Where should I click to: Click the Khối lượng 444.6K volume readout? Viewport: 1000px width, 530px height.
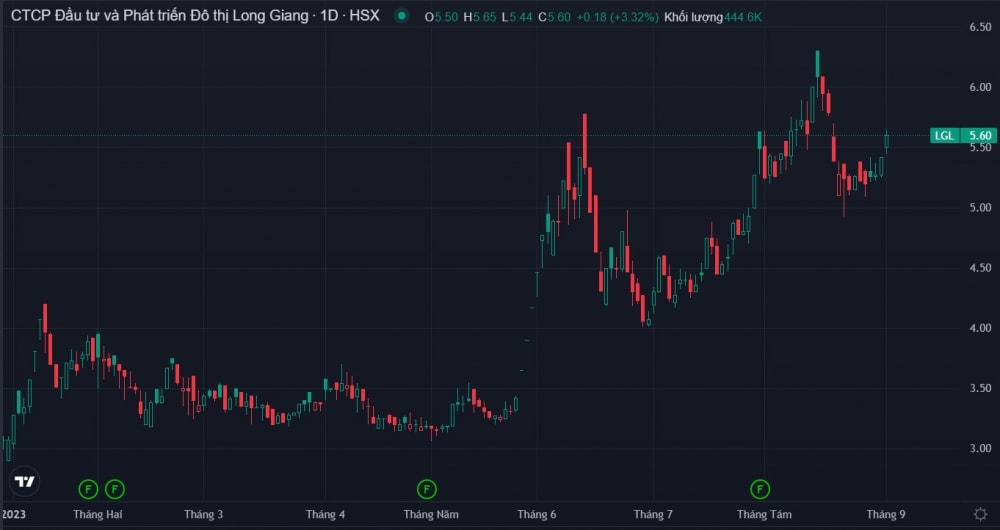tap(713, 17)
